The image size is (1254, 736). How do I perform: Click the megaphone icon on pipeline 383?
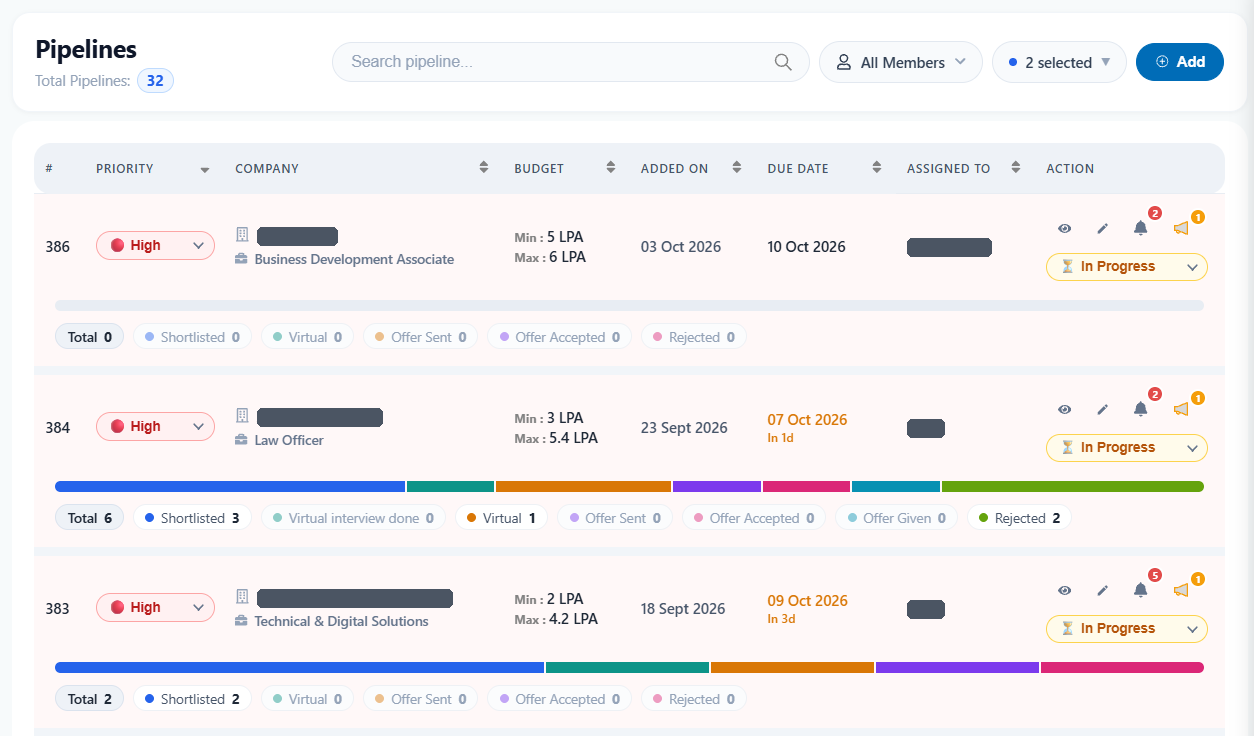(x=1181, y=590)
